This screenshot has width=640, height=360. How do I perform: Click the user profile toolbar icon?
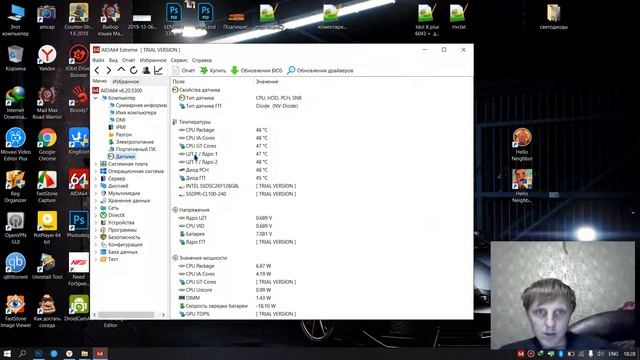click(146, 70)
